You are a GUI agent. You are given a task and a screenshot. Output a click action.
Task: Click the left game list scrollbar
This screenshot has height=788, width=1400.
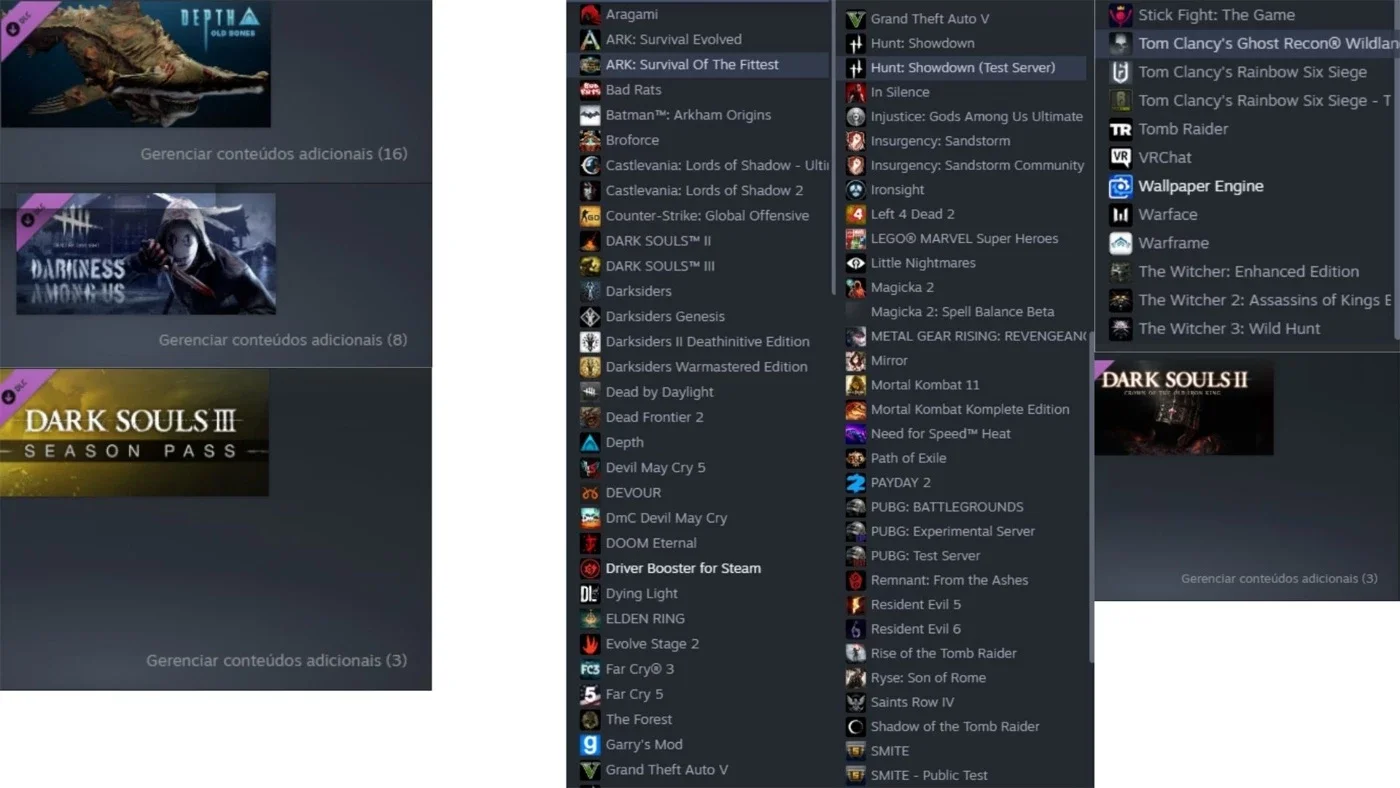(833, 150)
